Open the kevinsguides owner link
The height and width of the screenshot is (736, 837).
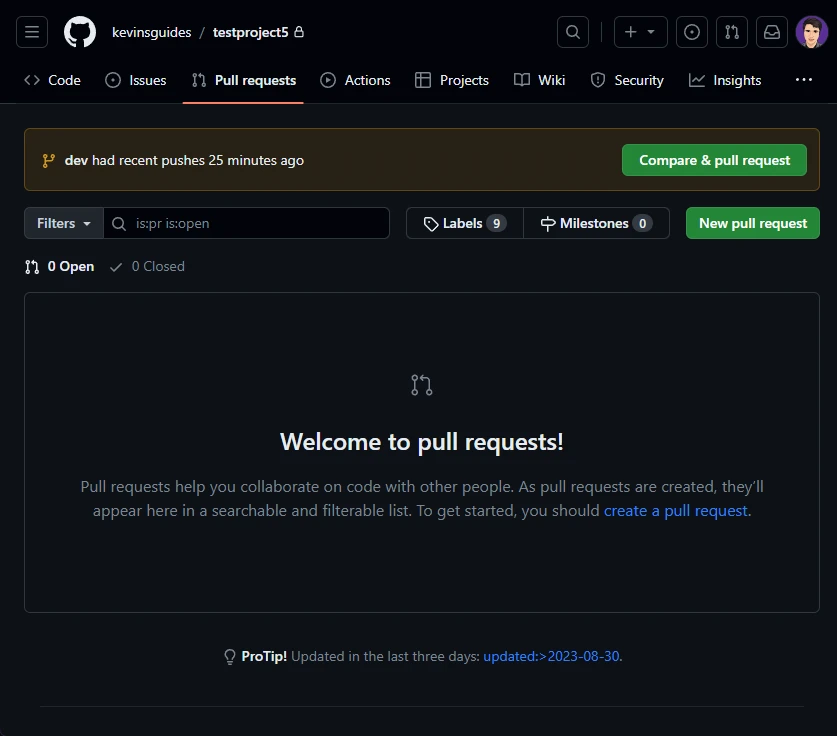152,32
